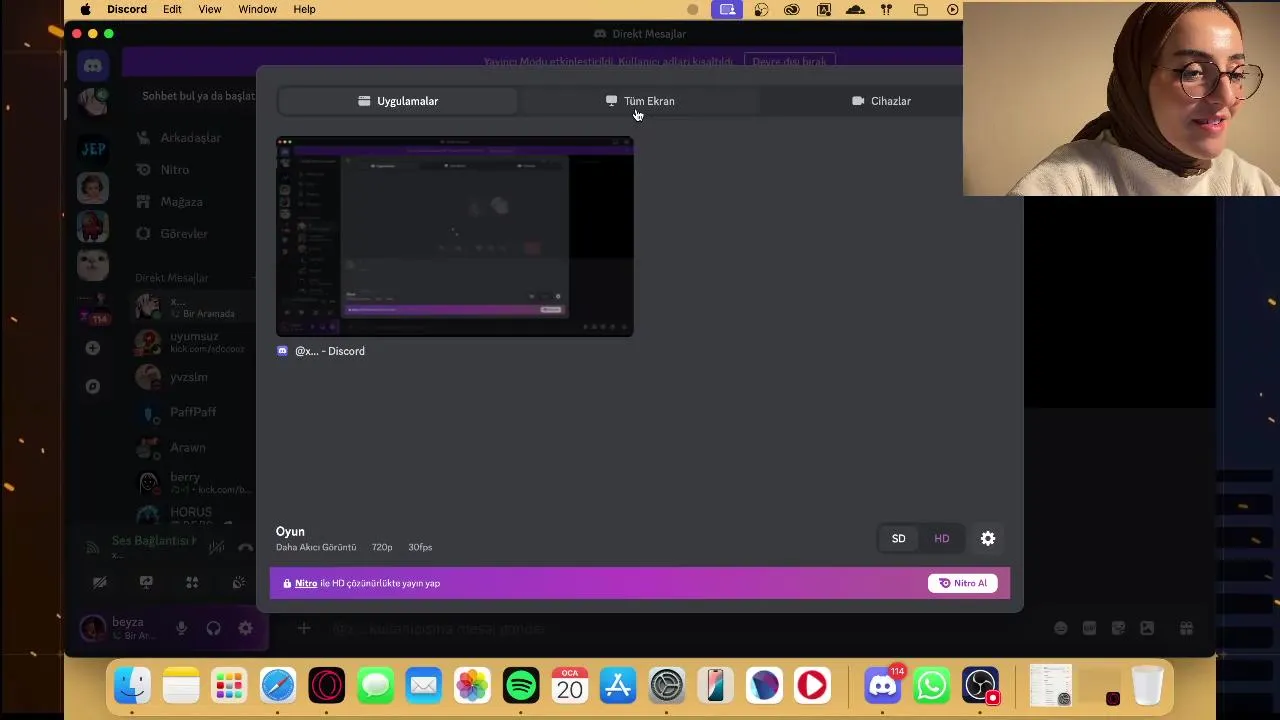The image size is (1280, 720).
Task: Open WhatsApp from the Dock
Action: [931, 685]
